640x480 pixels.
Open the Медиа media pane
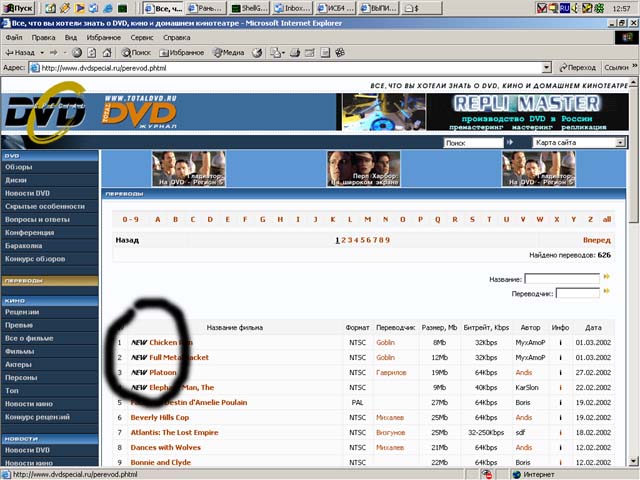pyautogui.click(x=229, y=52)
